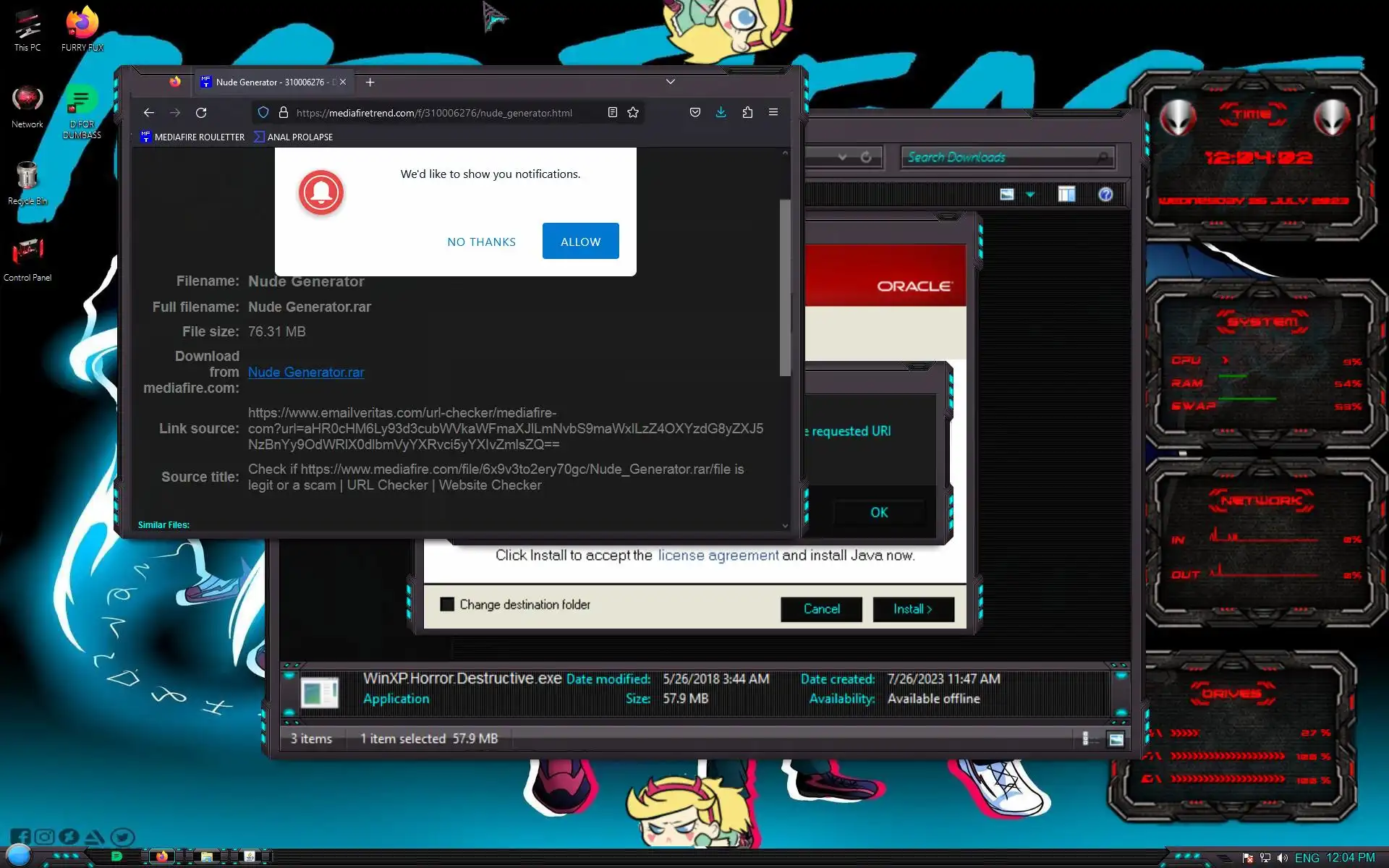Click the explorer help question mark icon

coord(1105,194)
